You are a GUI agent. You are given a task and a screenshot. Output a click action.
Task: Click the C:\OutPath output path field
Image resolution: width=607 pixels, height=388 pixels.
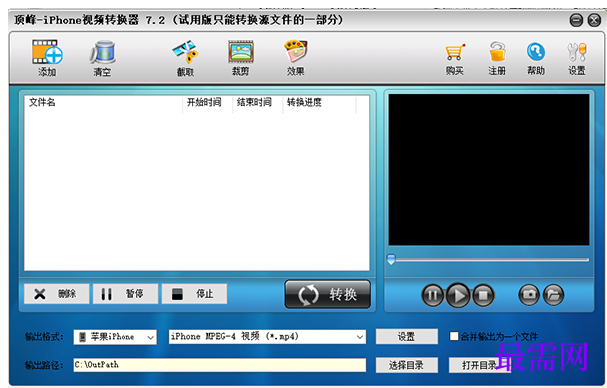(x=219, y=365)
